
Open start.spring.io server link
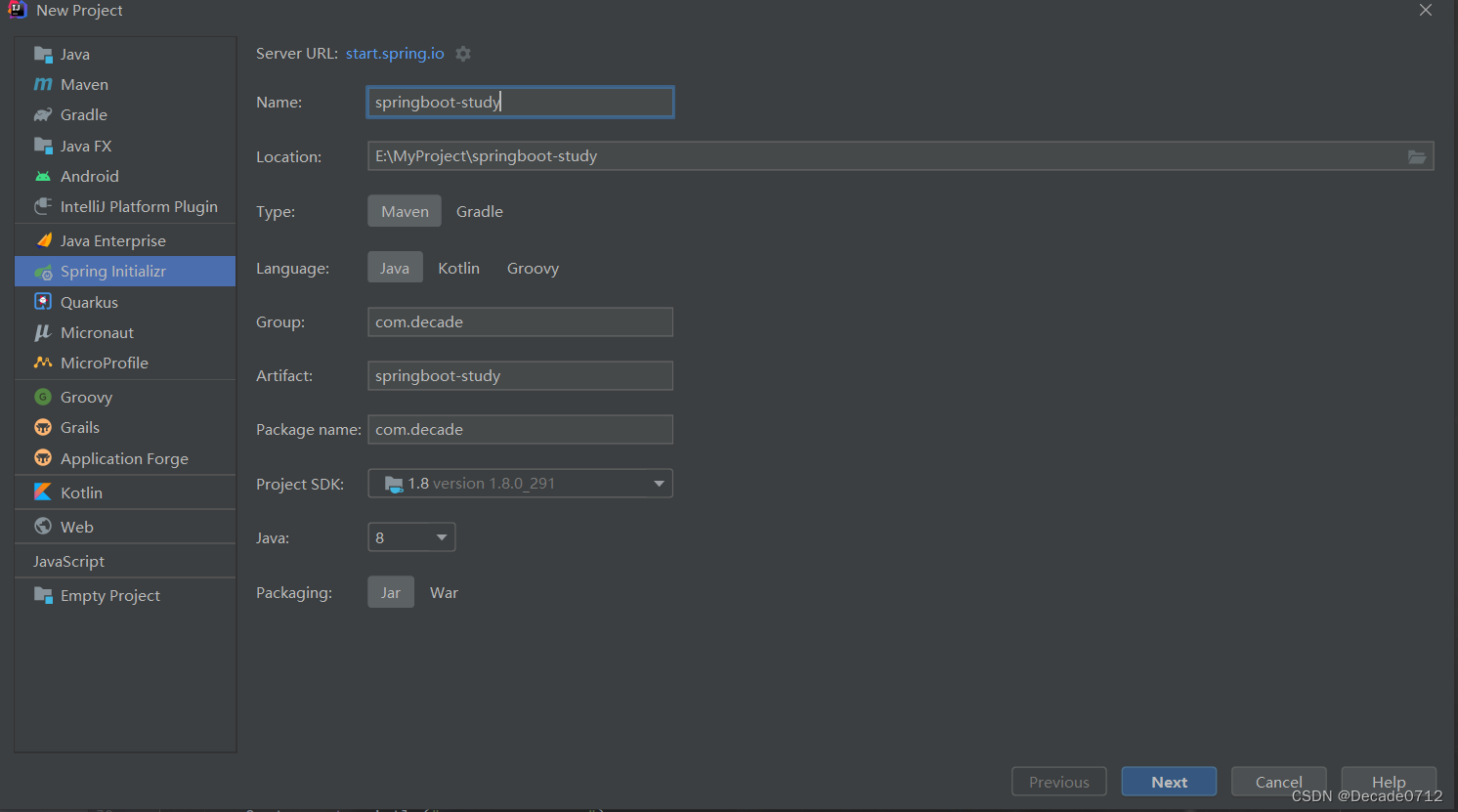click(395, 54)
